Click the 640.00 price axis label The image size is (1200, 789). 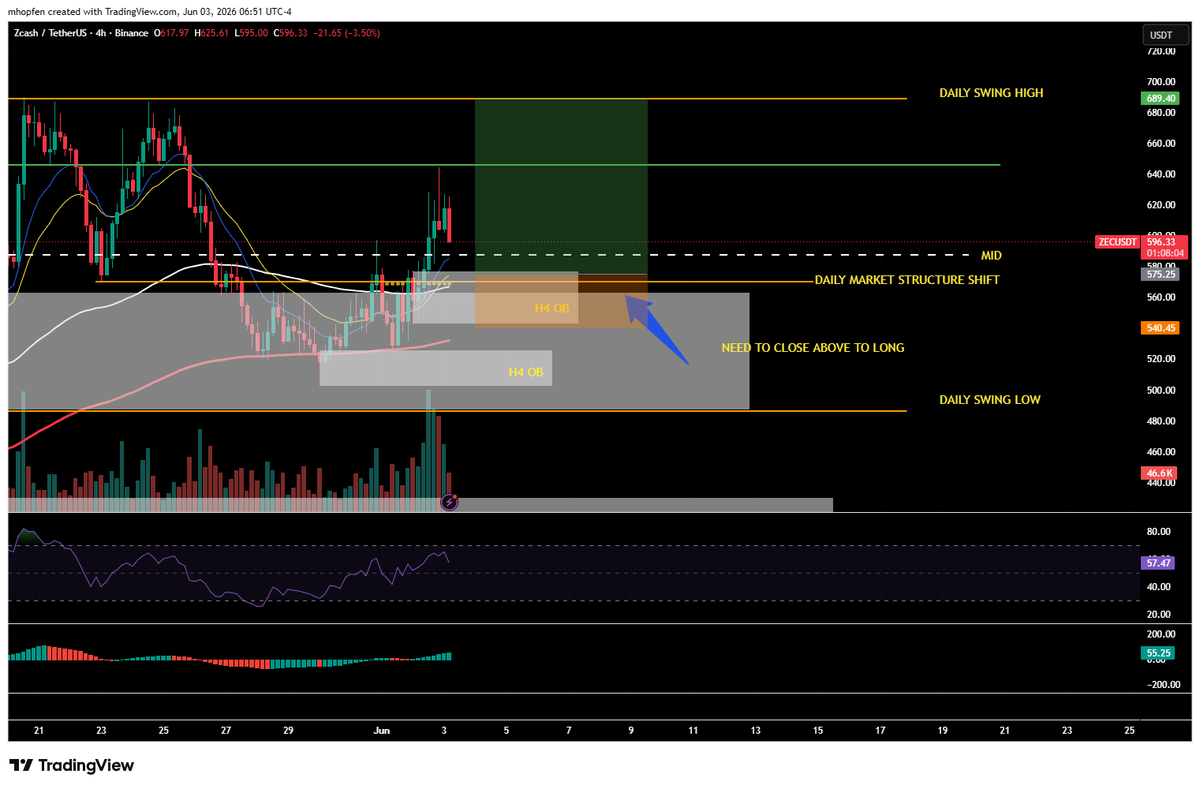[x=1161, y=175]
